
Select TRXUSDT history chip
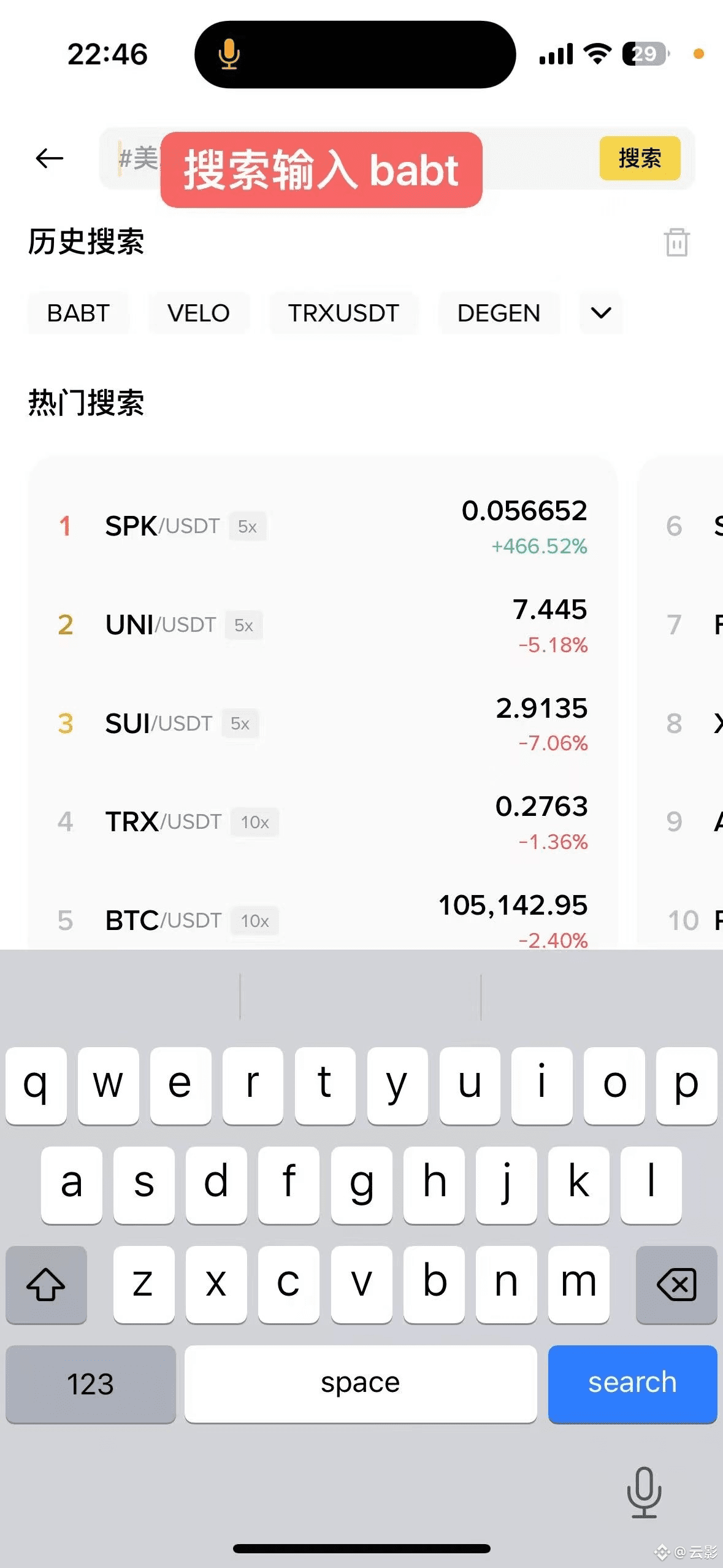tap(343, 313)
